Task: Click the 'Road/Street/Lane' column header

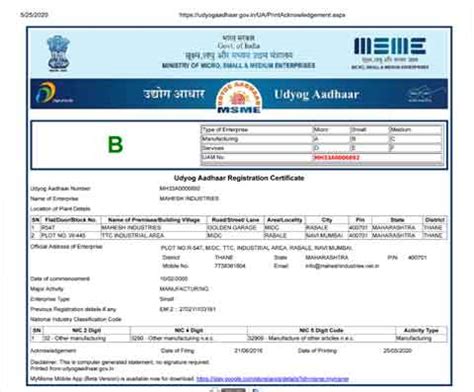Action: coord(235,220)
